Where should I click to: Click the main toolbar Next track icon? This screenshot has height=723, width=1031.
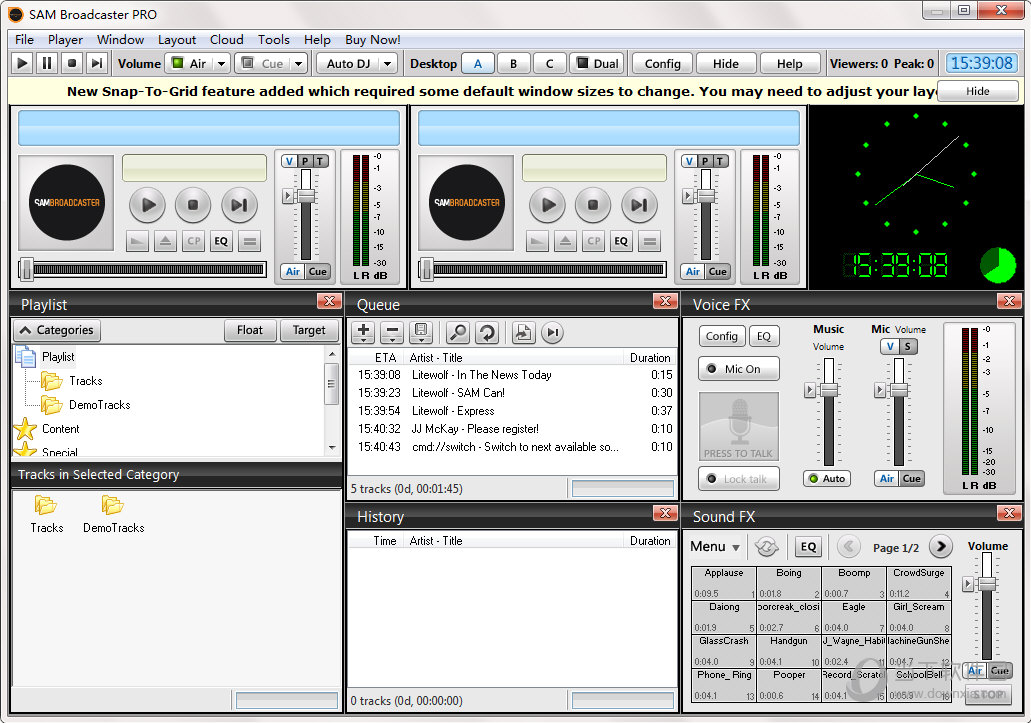tap(97, 64)
